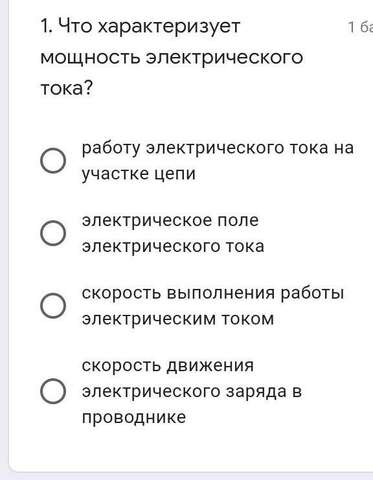Click the answer text 'скорость движения'
Screen dimensions: 373x480
168,366
